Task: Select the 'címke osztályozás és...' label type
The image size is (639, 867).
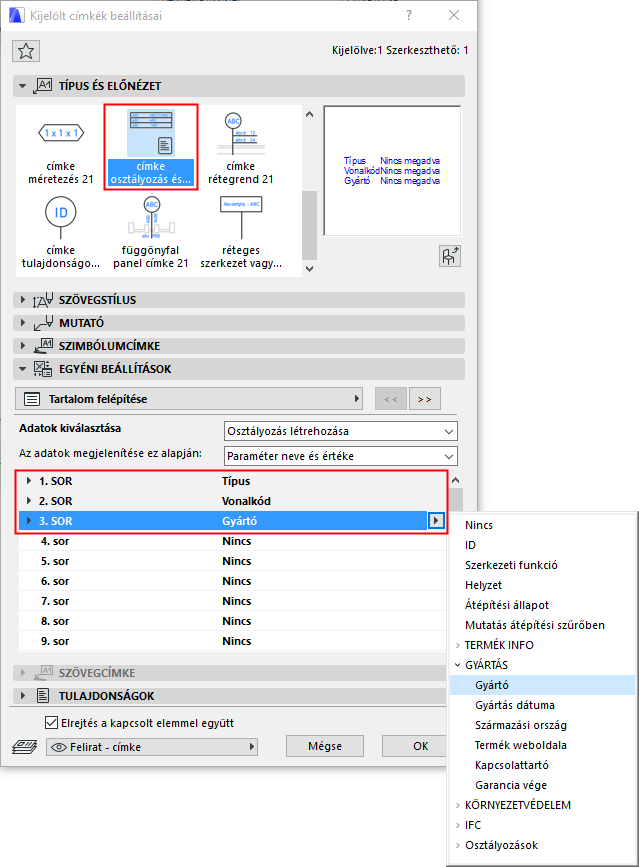Action: point(151,147)
